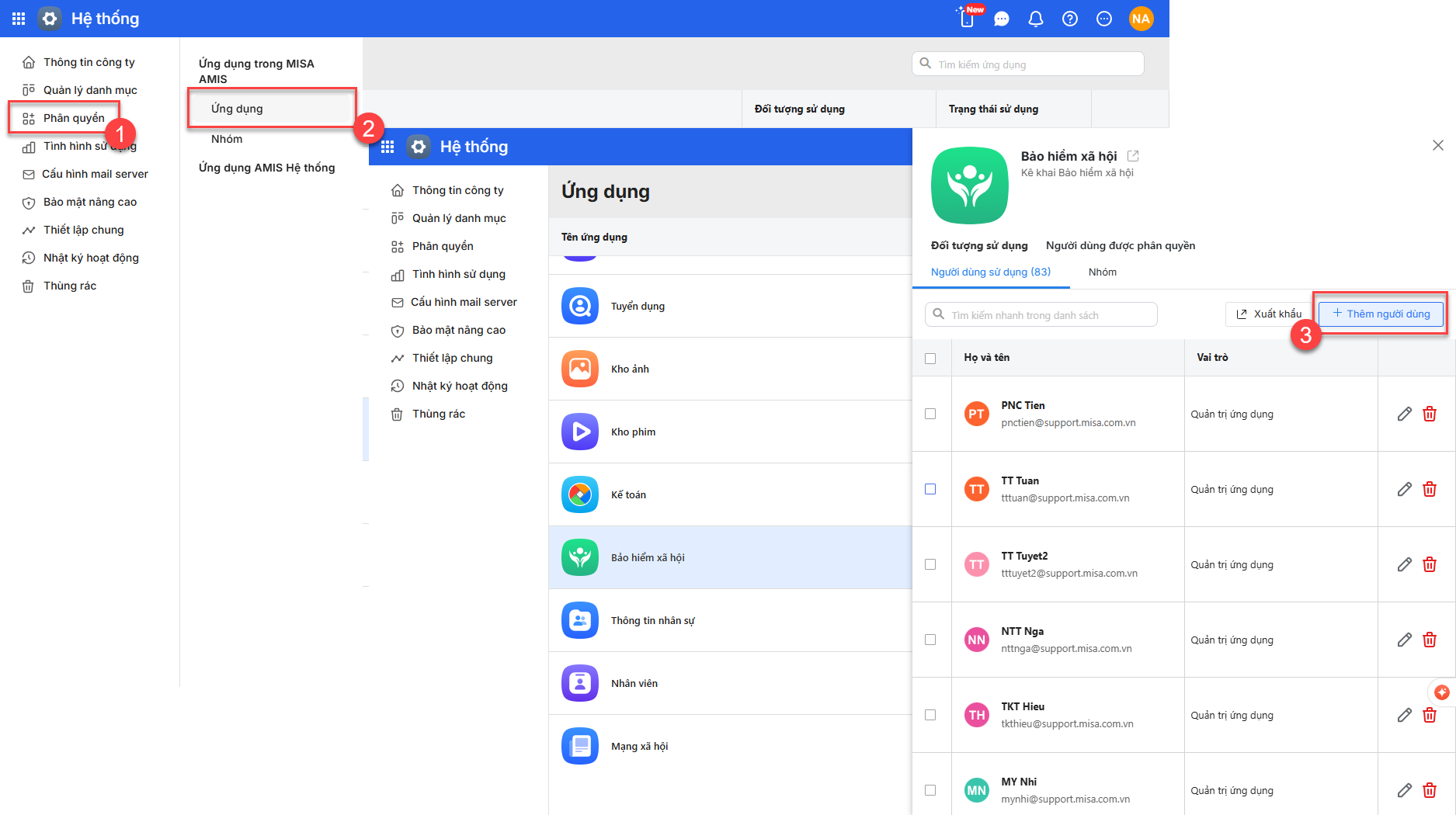
Task: Open Bảo mật nâng cao in outer sidebar
Action: (x=90, y=202)
